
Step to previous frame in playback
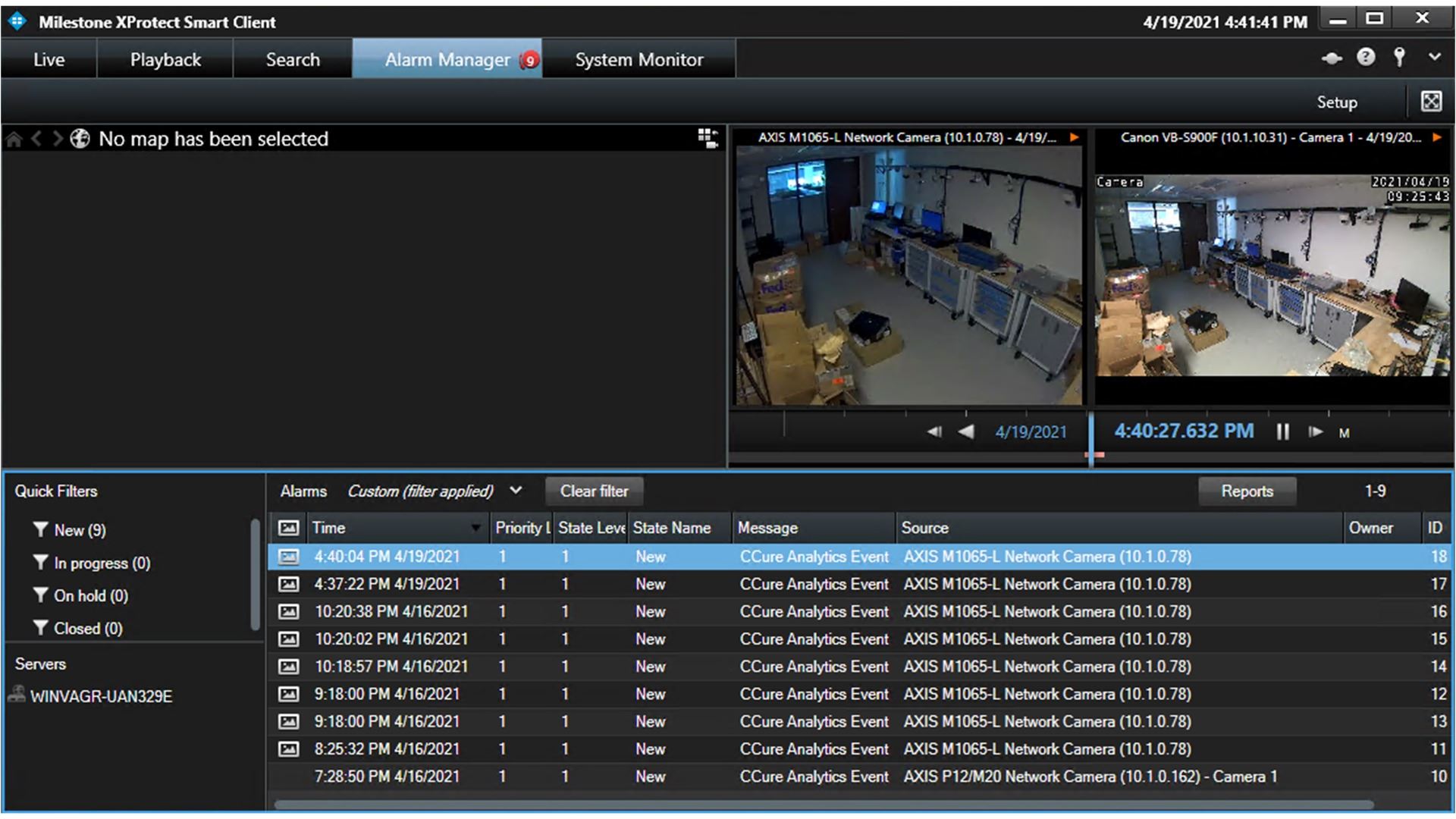(x=934, y=431)
